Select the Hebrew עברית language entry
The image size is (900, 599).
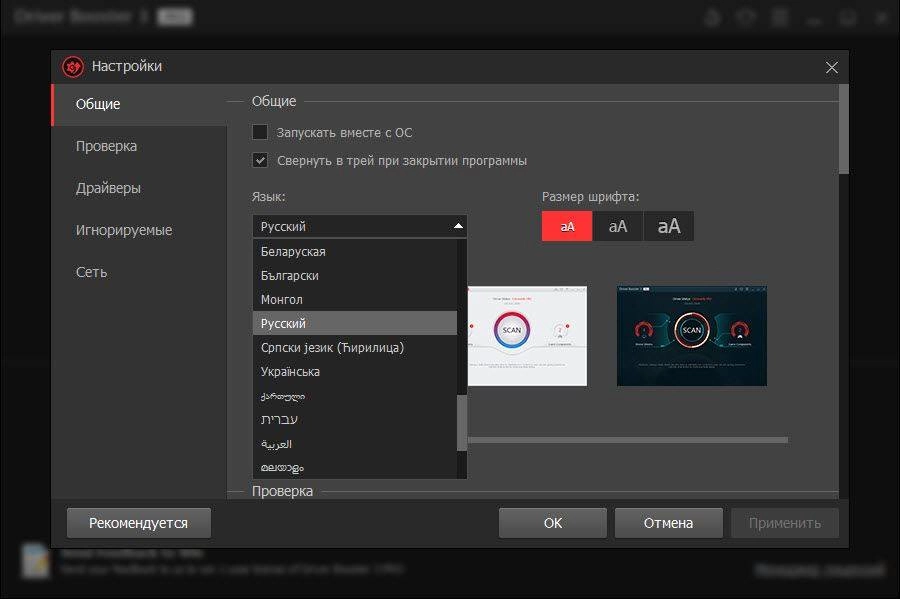point(355,419)
